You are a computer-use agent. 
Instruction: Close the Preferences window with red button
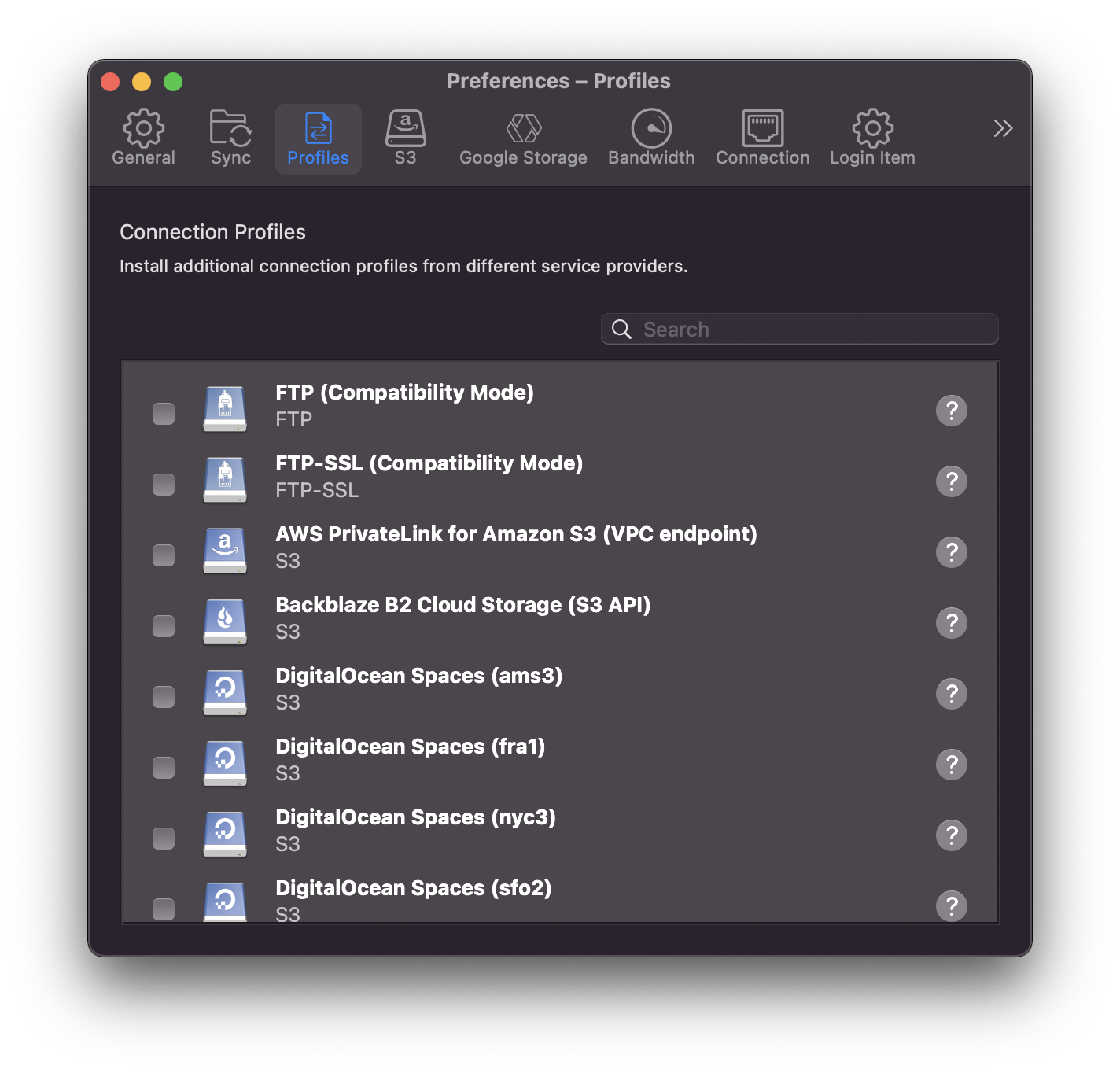point(110,82)
